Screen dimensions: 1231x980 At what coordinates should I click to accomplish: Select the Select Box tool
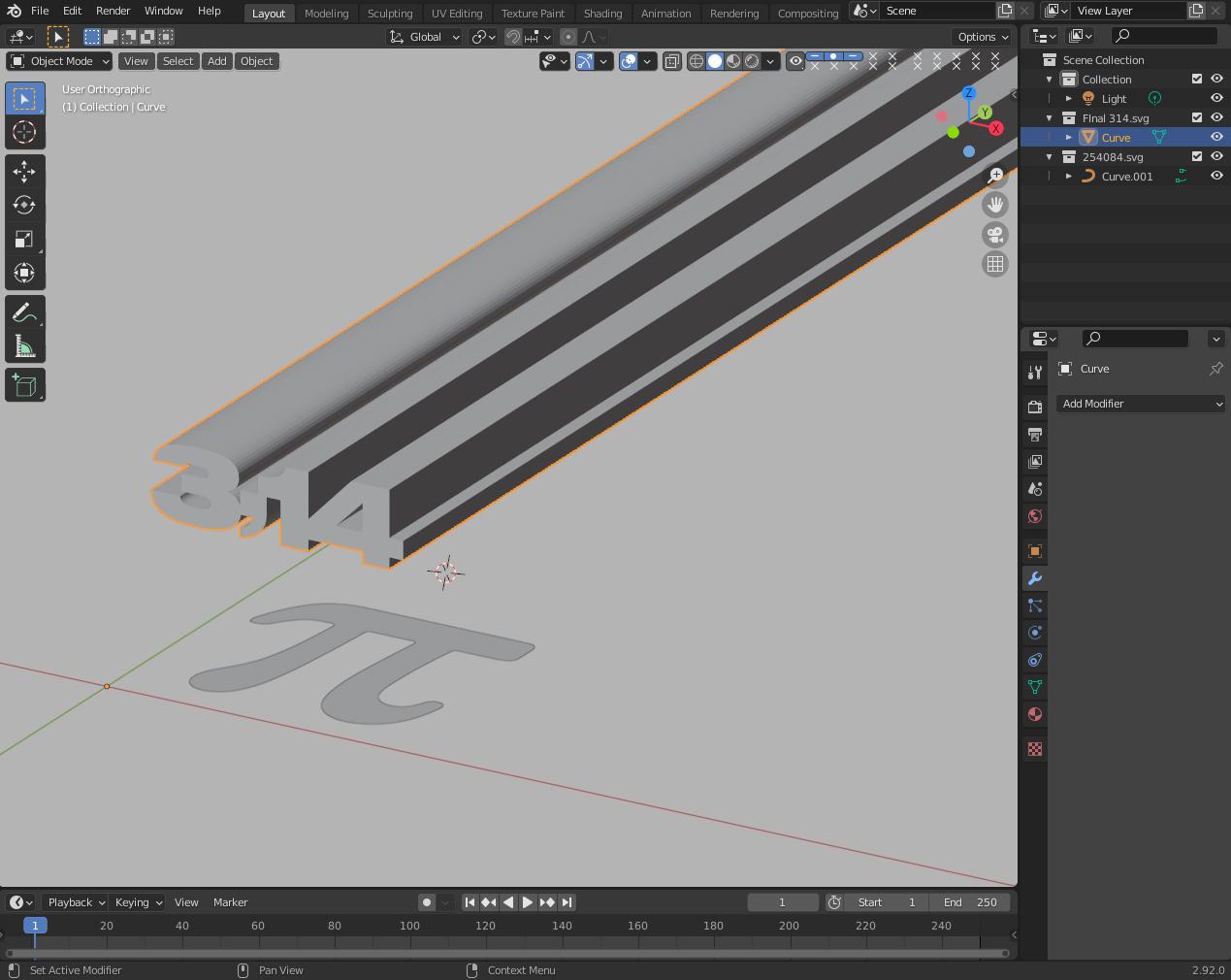(24, 99)
